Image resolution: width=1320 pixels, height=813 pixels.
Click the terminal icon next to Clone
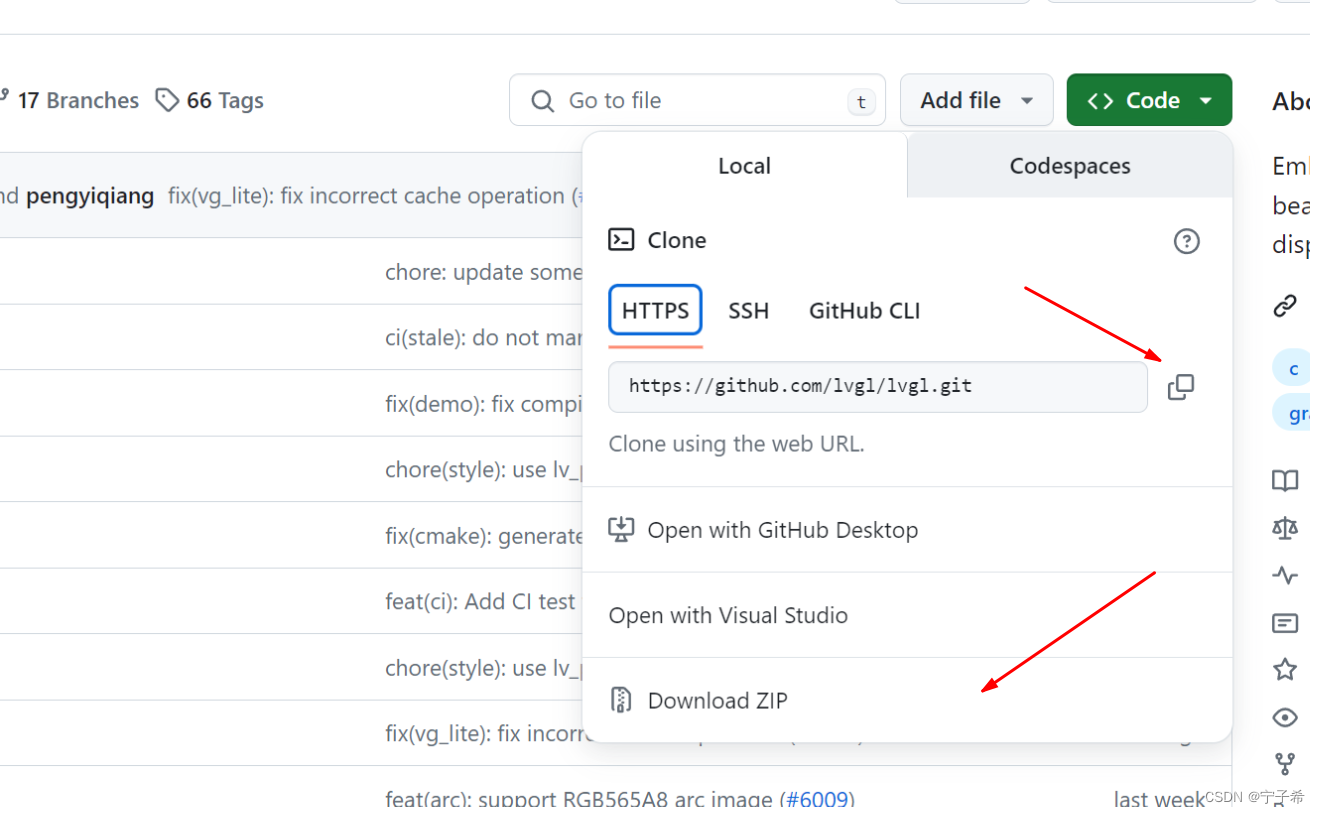[621, 240]
